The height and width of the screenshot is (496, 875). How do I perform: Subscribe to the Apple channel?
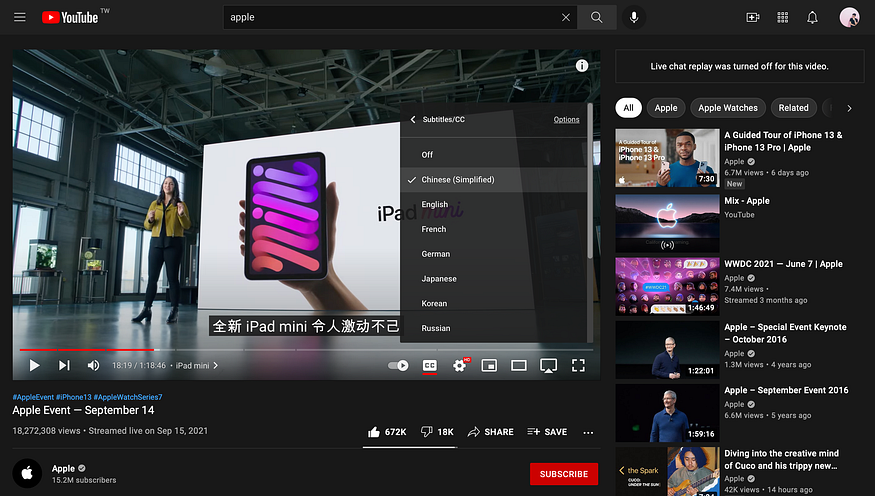(x=564, y=474)
